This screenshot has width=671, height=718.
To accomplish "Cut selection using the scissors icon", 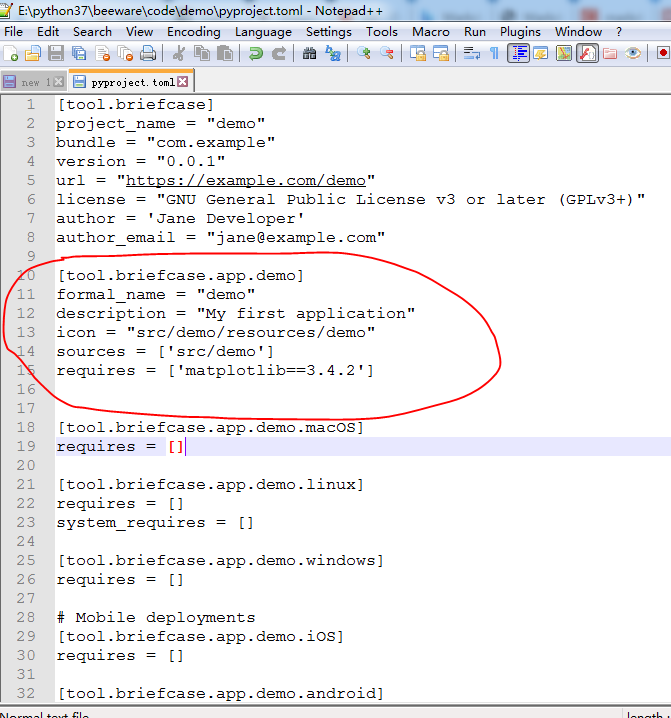I will pyautogui.click(x=178, y=54).
